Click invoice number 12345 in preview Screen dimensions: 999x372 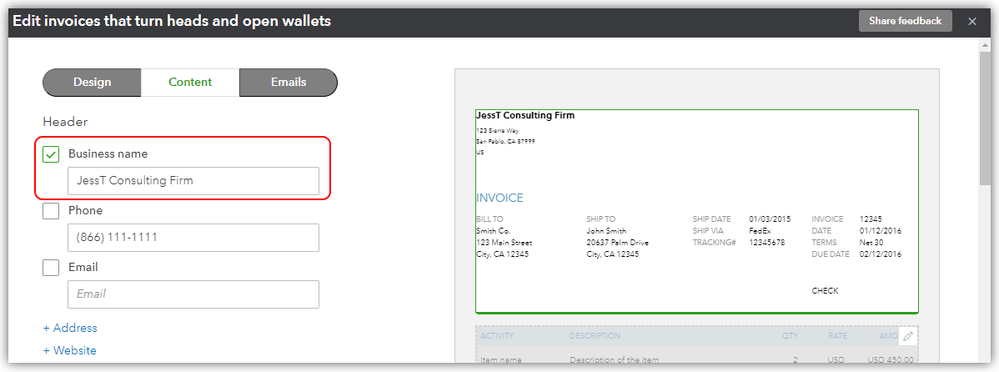pyautogui.click(x=870, y=219)
